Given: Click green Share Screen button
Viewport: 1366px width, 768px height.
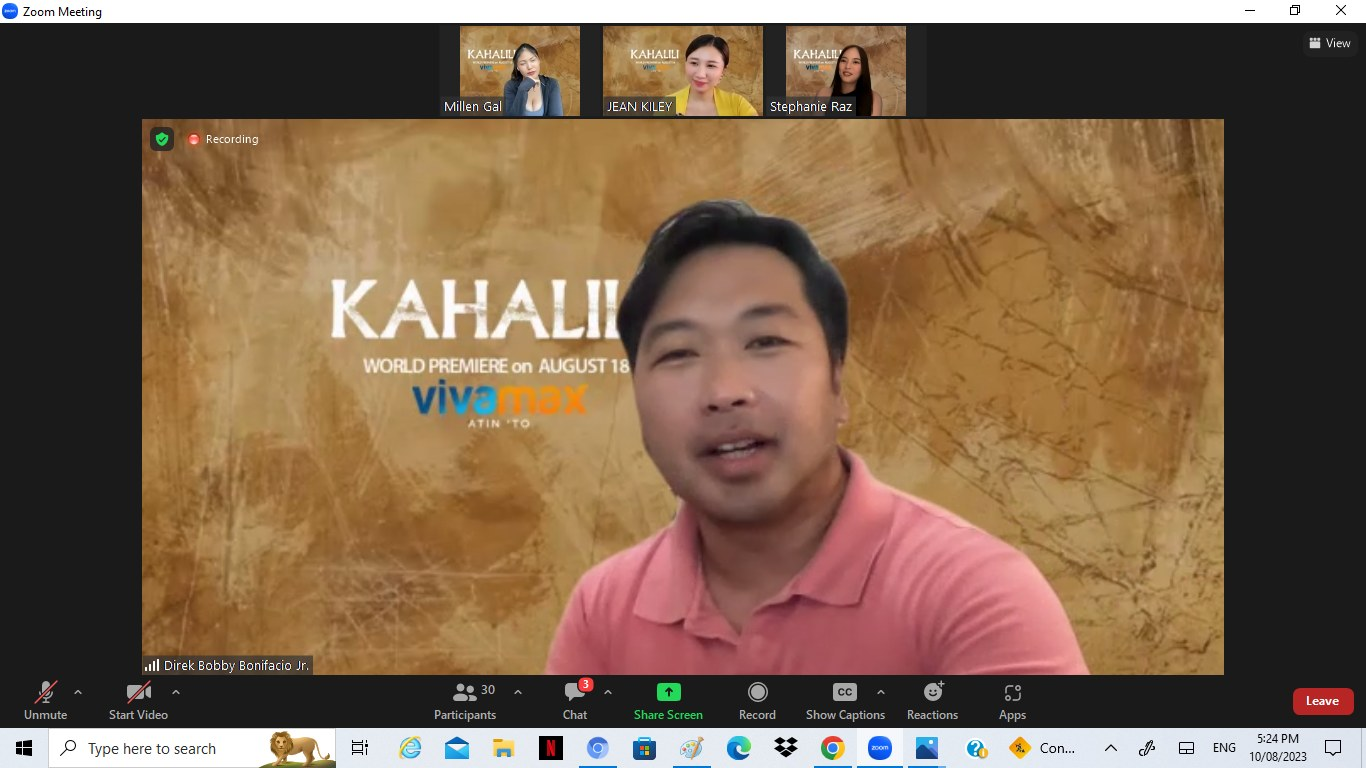Looking at the screenshot, I should tap(668, 701).
